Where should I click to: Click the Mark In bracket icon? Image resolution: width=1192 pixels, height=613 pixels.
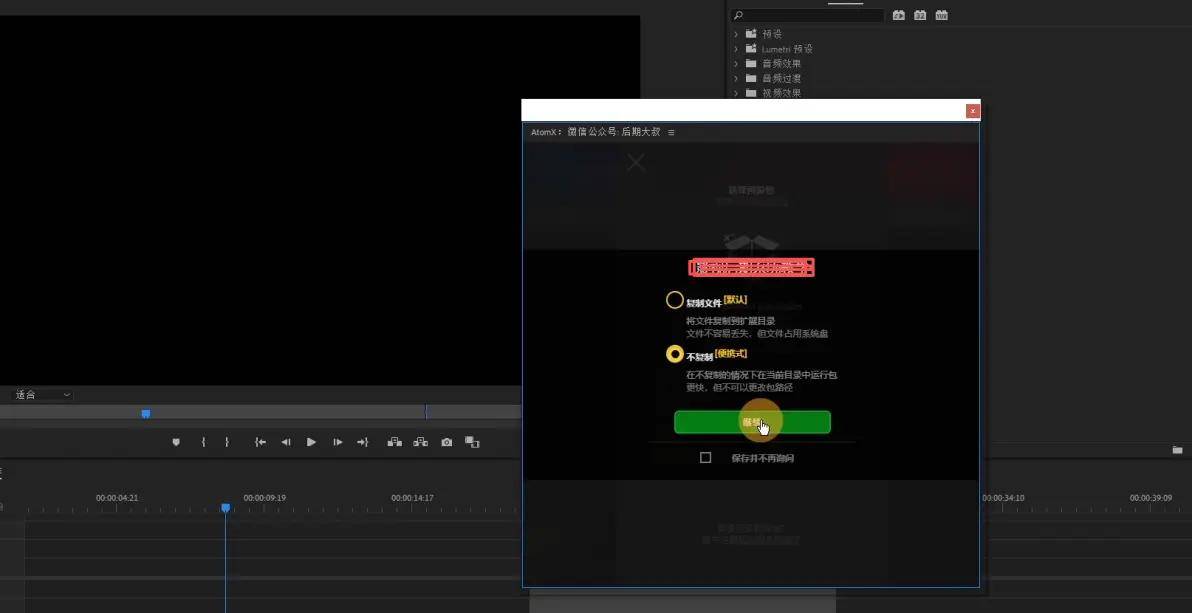[203, 442]
